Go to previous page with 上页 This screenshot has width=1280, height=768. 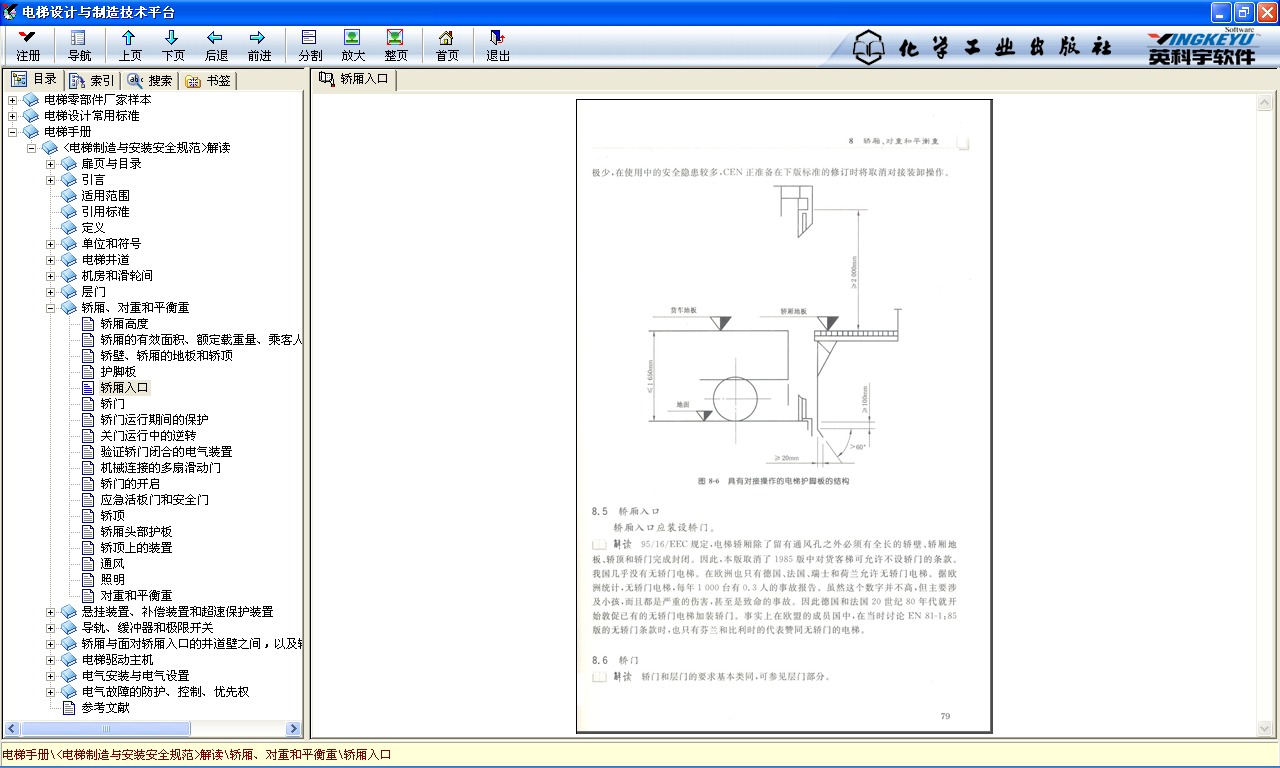pos(130,39)
